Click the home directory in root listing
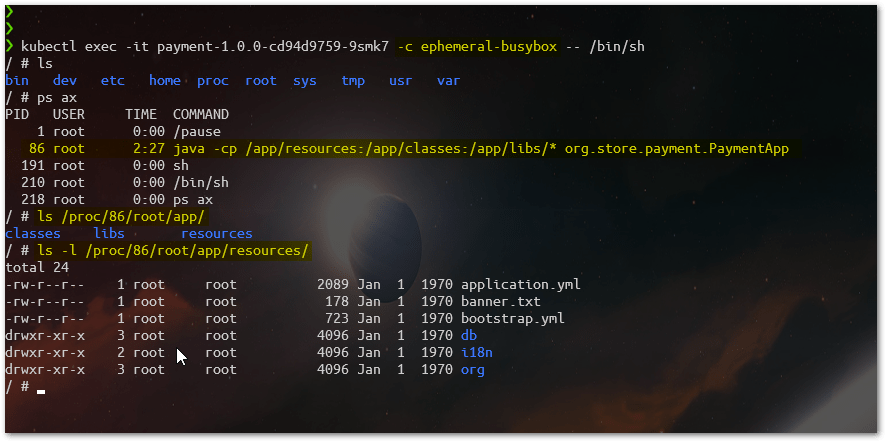The image size is (886, 442). click(164, 80)
